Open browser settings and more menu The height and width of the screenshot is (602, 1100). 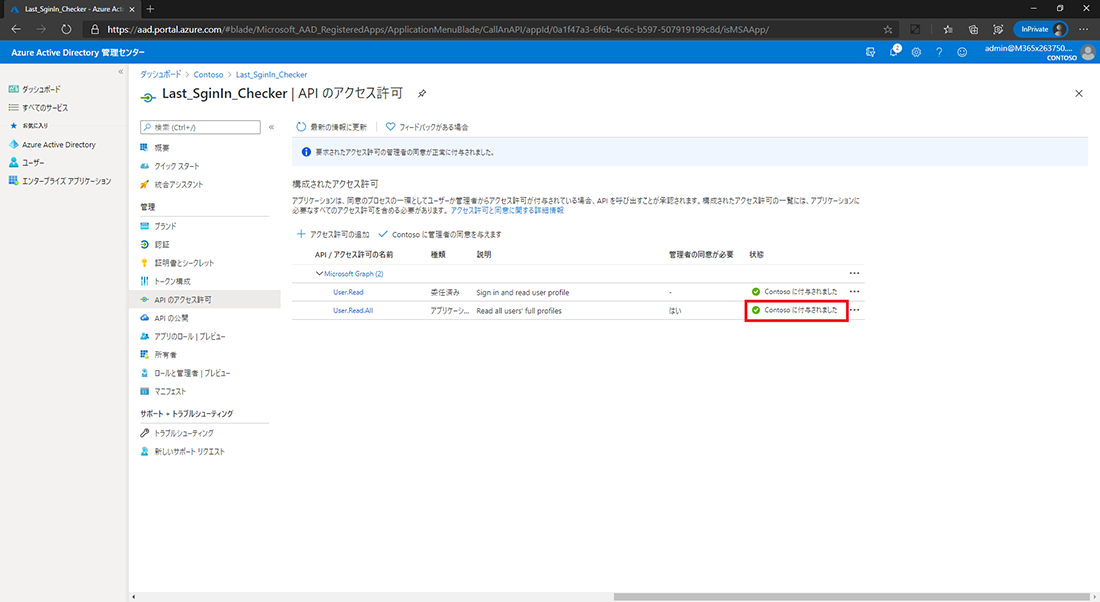1084,29
